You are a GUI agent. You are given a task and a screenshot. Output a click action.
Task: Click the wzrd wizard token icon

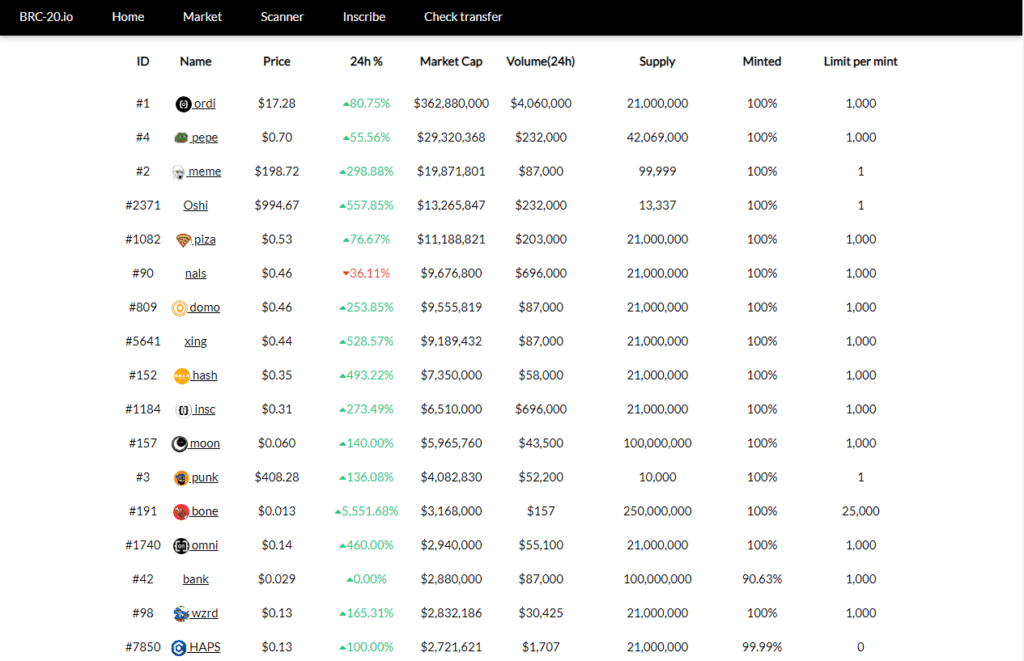pos(181,613)
